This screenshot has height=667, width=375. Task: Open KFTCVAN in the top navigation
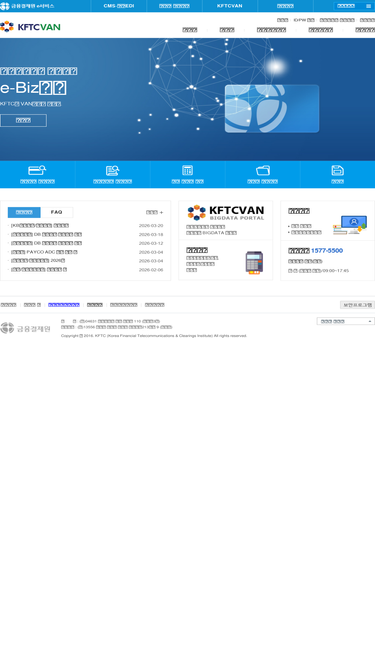click(230, 6)
